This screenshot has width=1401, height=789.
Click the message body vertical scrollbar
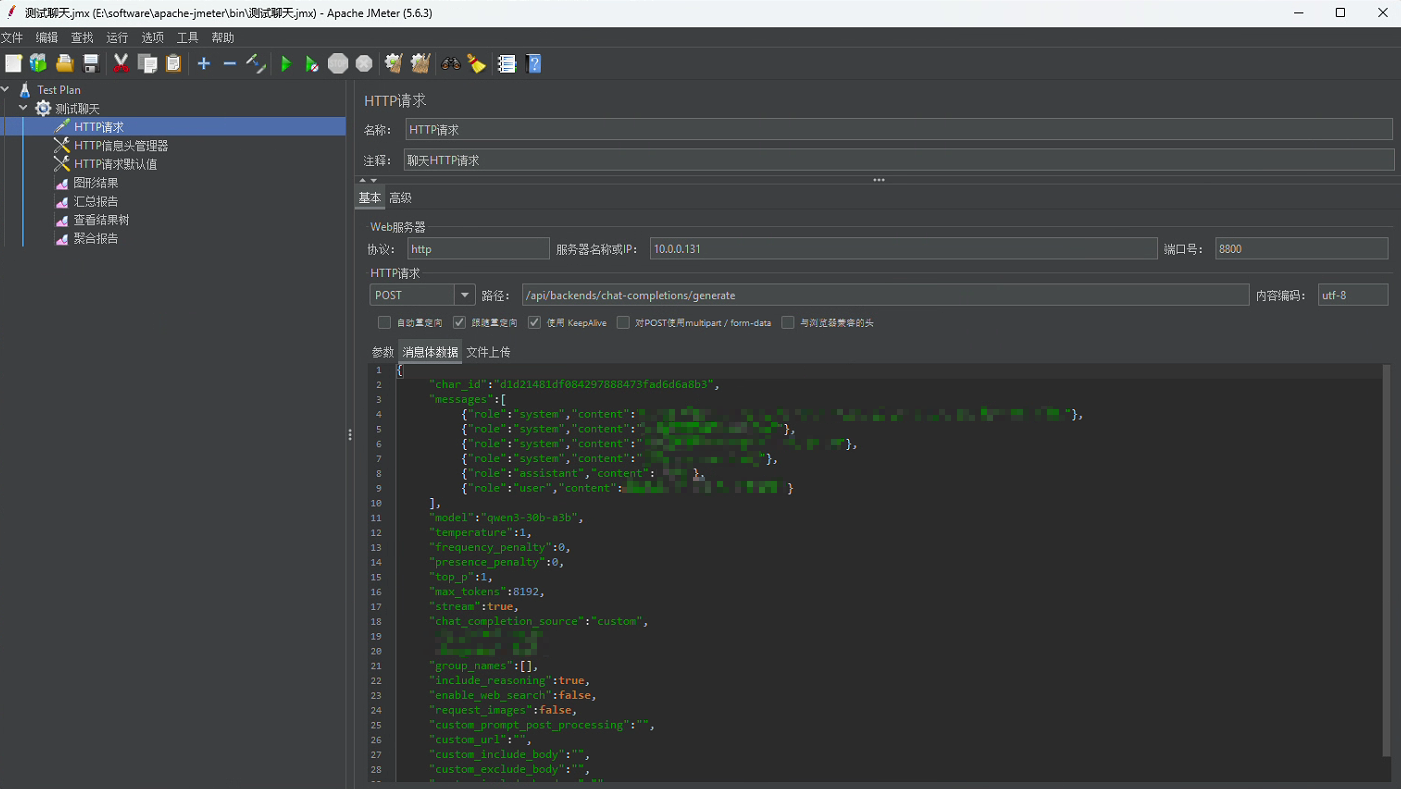click(1385, 560)
